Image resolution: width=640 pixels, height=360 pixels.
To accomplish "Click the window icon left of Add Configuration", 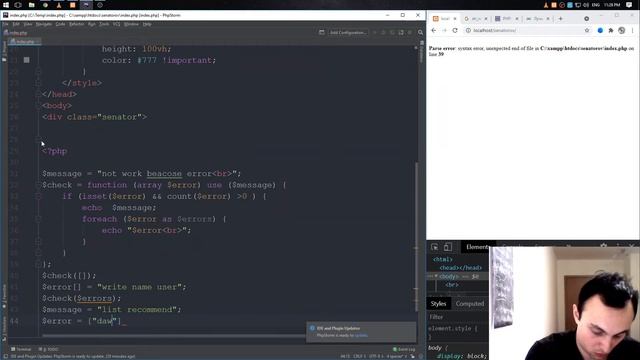I will point(322,32).
